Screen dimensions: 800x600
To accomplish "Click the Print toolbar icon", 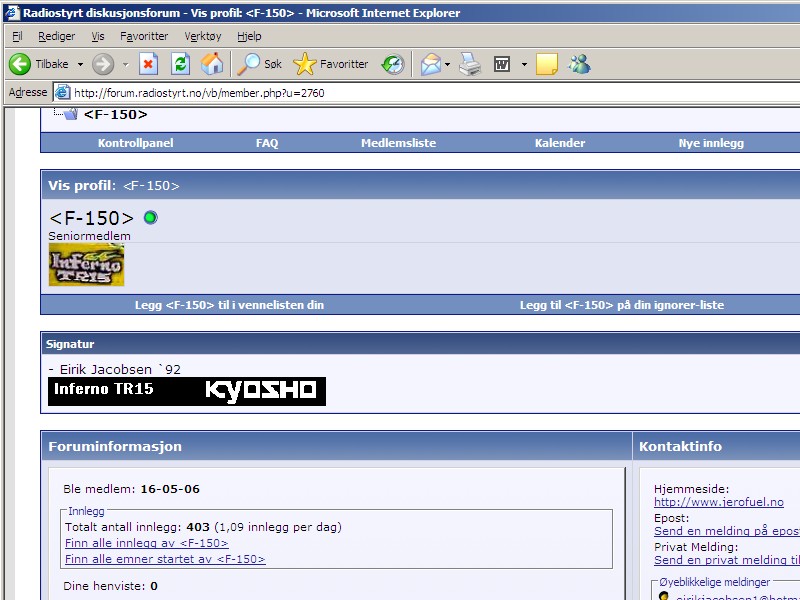I will pos(470,64).
